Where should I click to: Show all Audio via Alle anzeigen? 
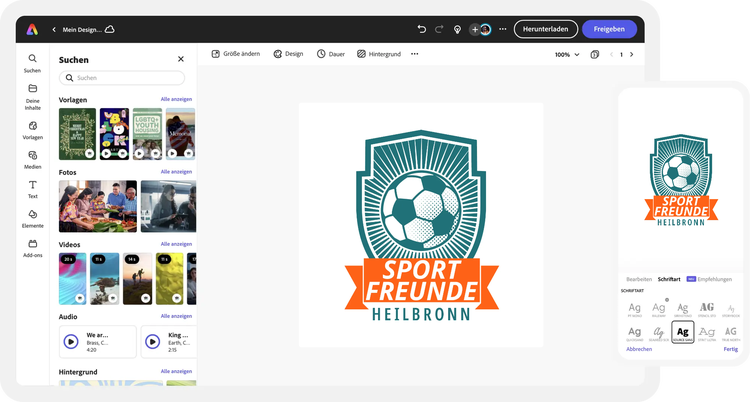click(x=176, y=316)
